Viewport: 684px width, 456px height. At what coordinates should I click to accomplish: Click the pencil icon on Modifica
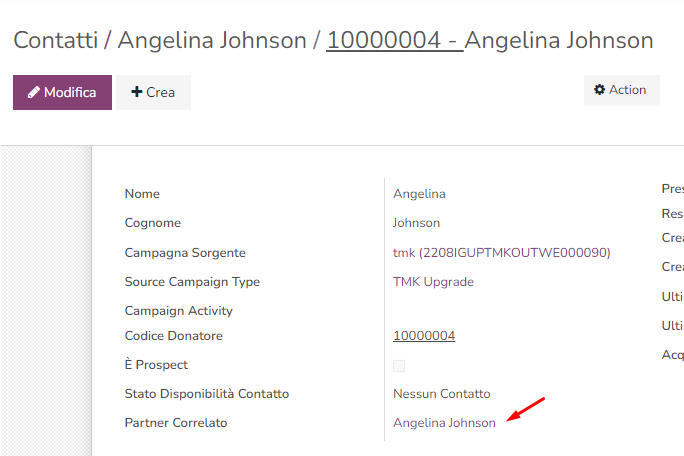click(34, 93)
